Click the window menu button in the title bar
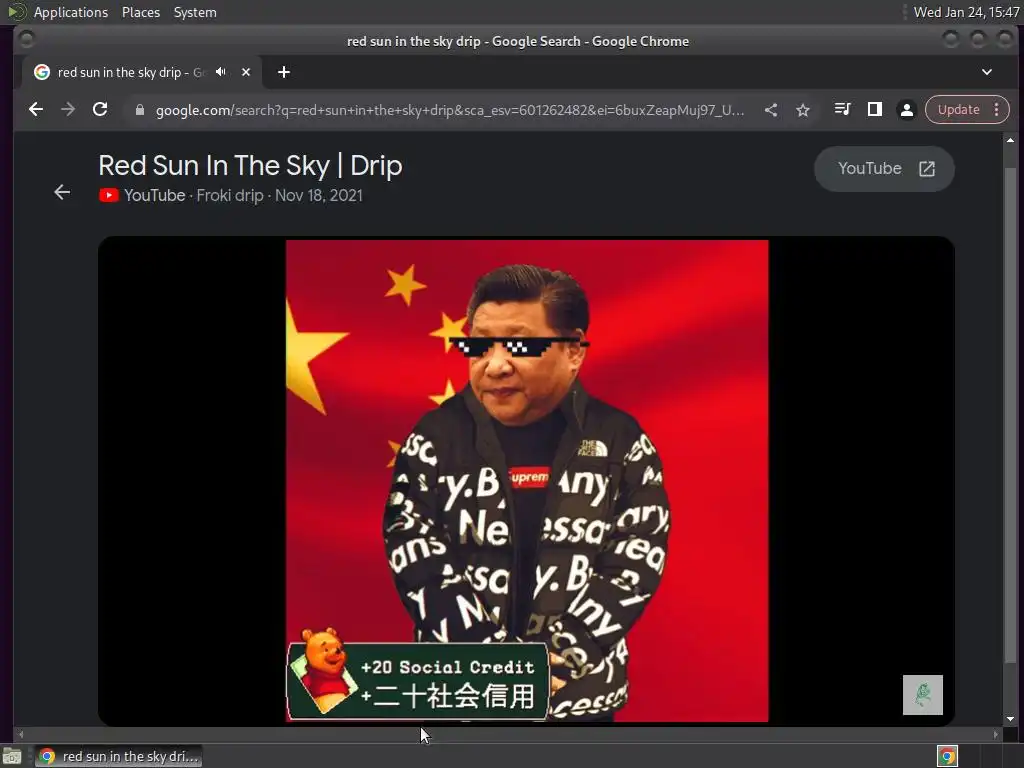Screen dimensions: 1024x768 (x=27, y=40)
